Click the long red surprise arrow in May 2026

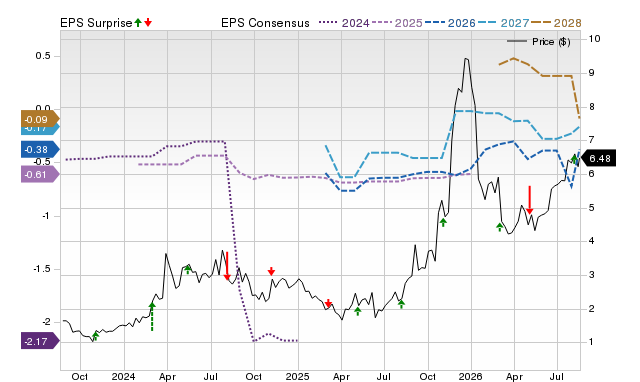click(x=529, y=200)
